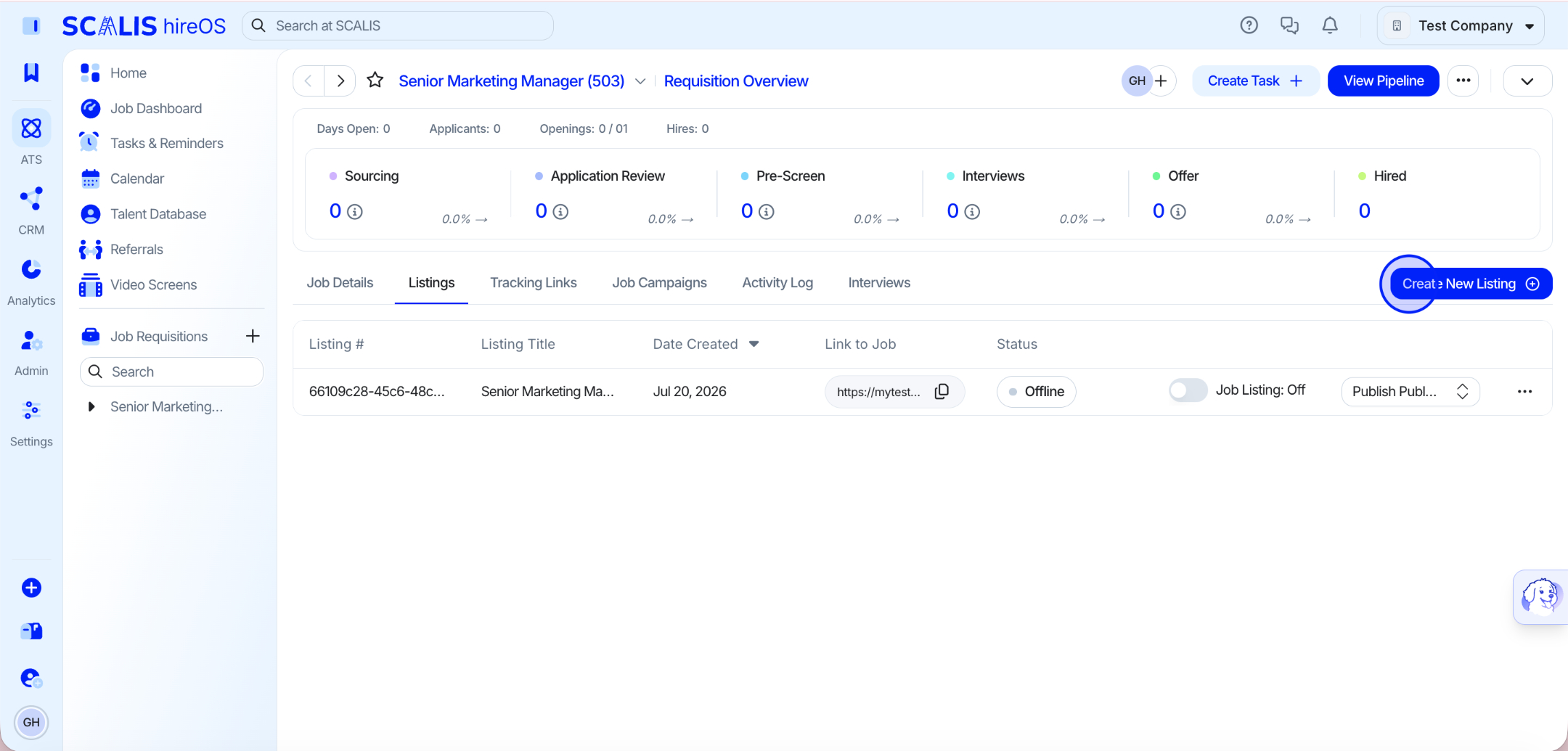Open Talent Database
The height and width of the screenshot is (751, 1568).
(x=158, y=214)
